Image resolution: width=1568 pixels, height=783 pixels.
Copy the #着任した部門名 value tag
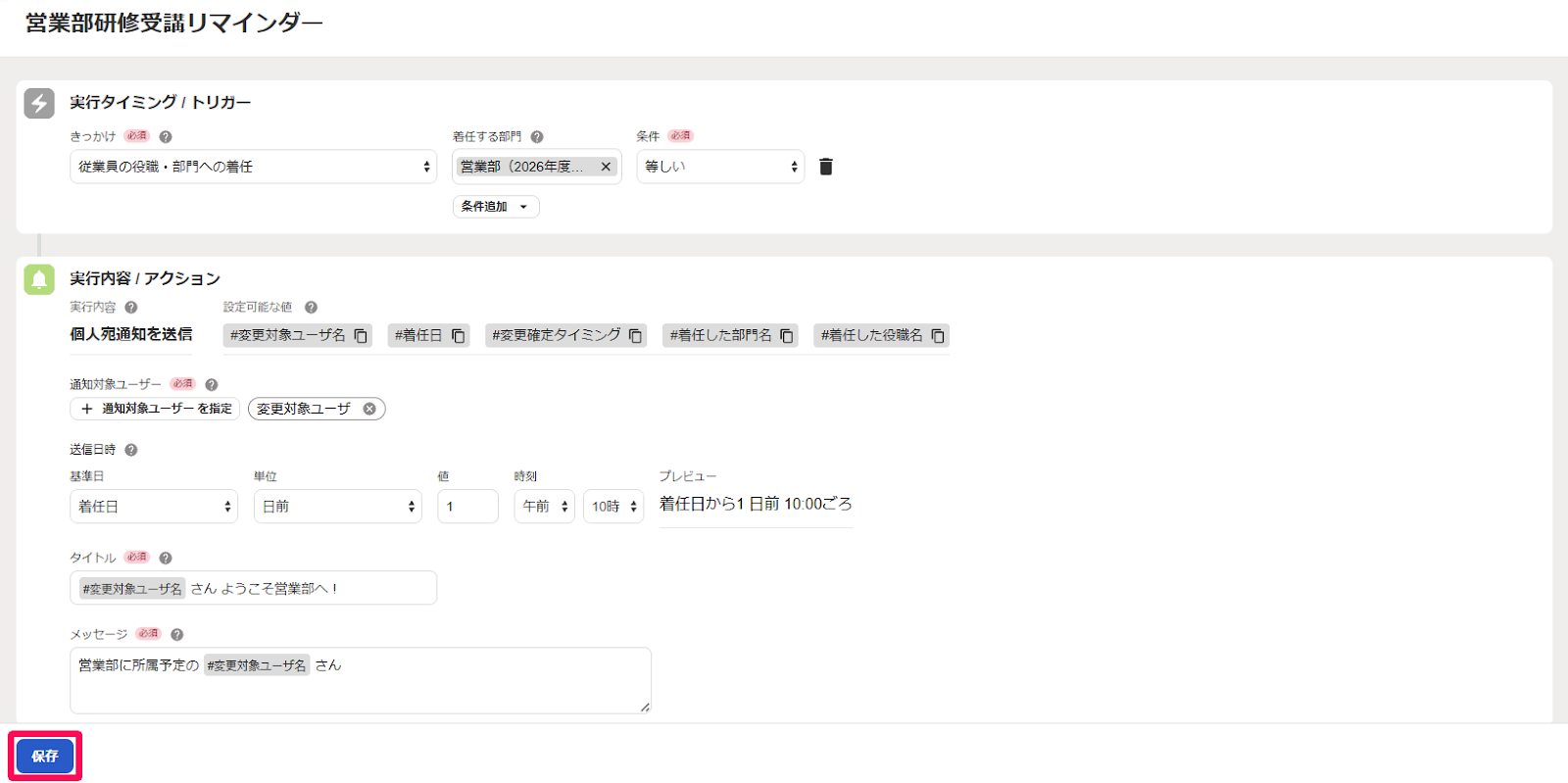point(786,336)
